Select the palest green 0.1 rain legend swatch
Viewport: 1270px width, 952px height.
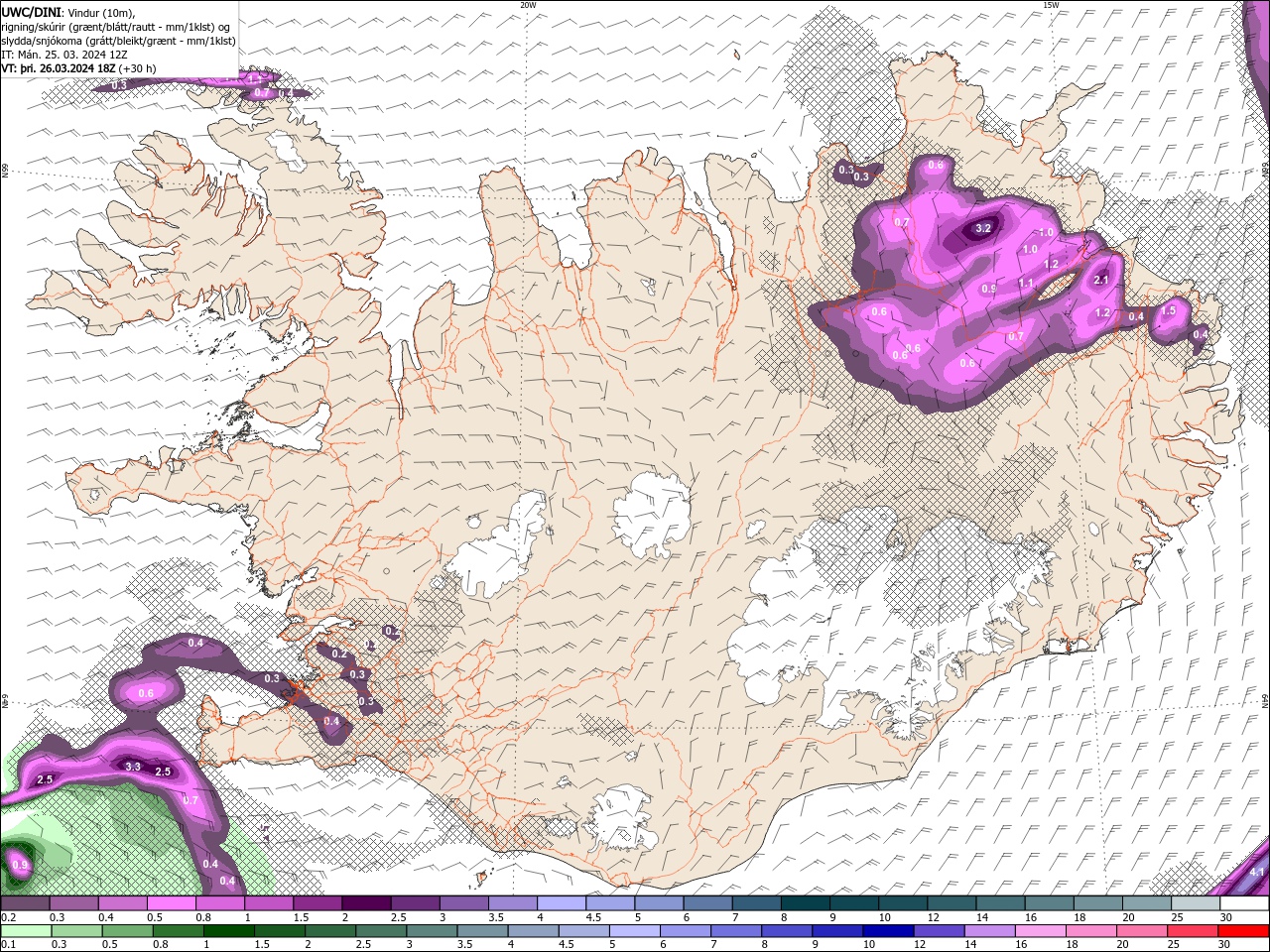point(26,931)
